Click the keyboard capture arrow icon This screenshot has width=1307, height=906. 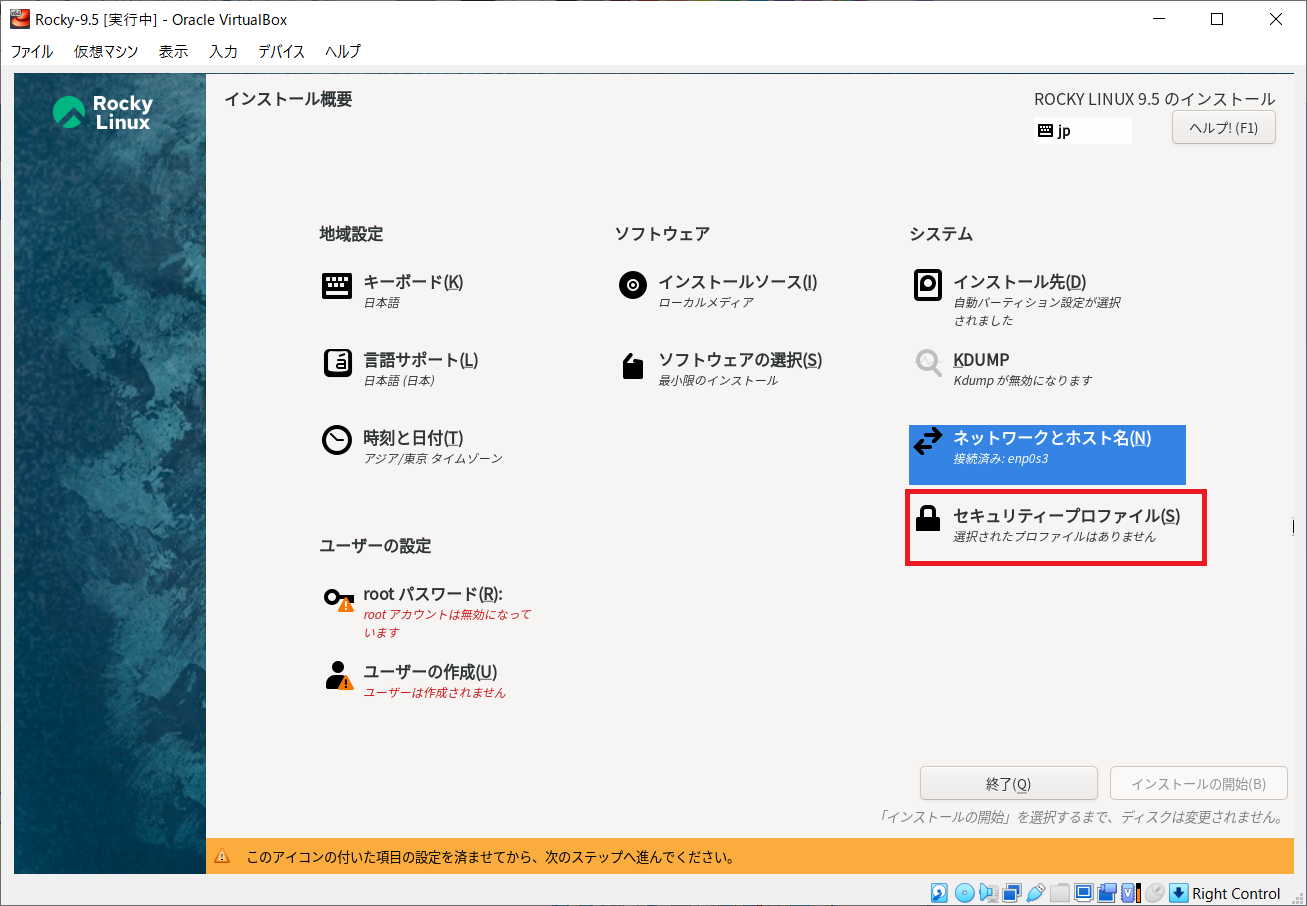pos(1178,893)
